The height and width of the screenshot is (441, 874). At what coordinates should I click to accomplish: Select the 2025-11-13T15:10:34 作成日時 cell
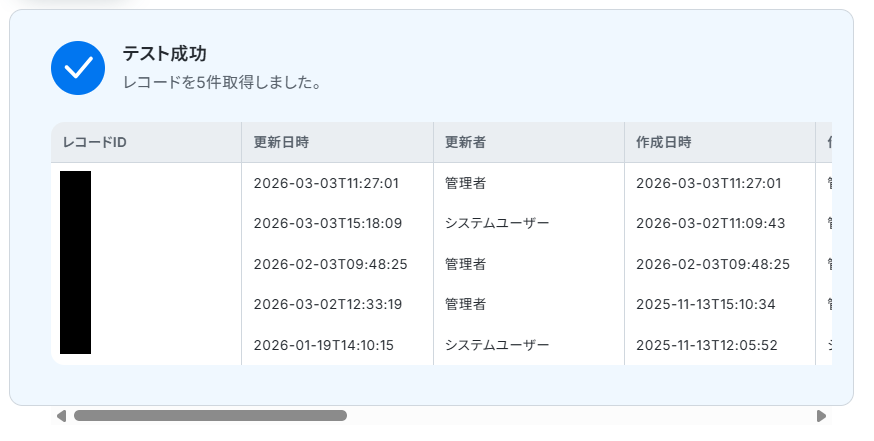pos(710,304)
